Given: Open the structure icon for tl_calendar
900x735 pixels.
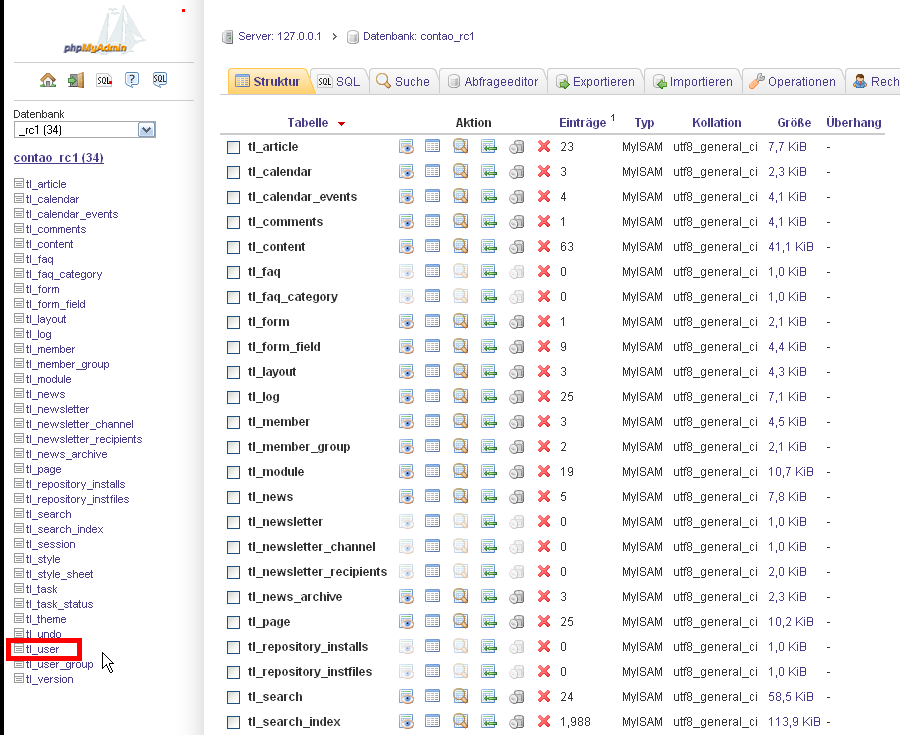Looking at the screenshot, I should click(x=434, y=171).
